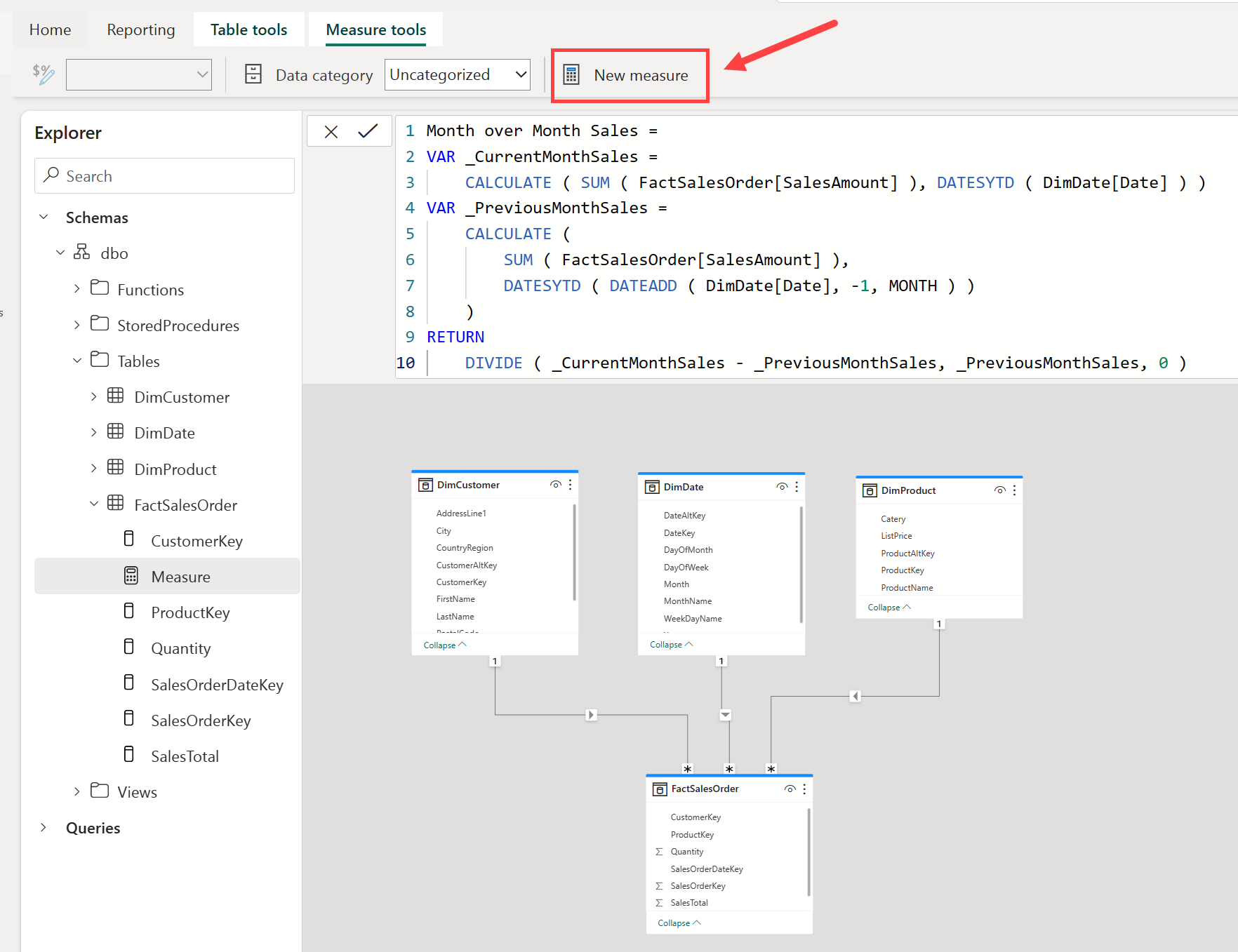Cancel the formula edit with the X icon
The width and height of the screenshot is (1238, 952).
click(331, 131)
